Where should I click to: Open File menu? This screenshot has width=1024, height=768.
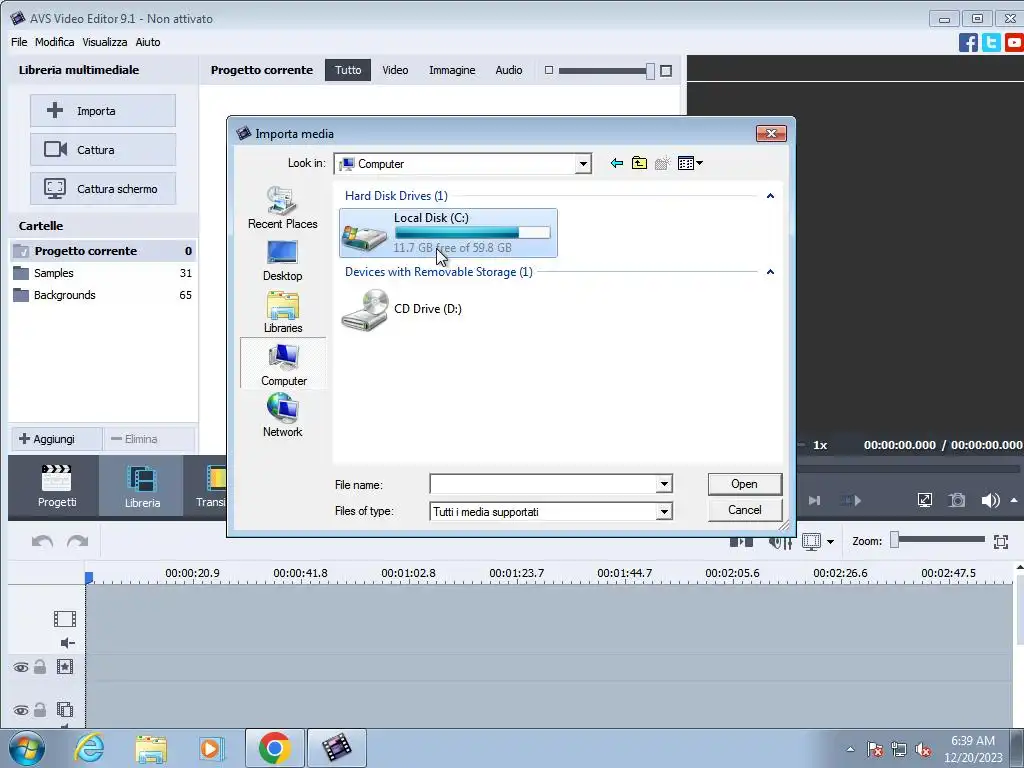point(19,42)
